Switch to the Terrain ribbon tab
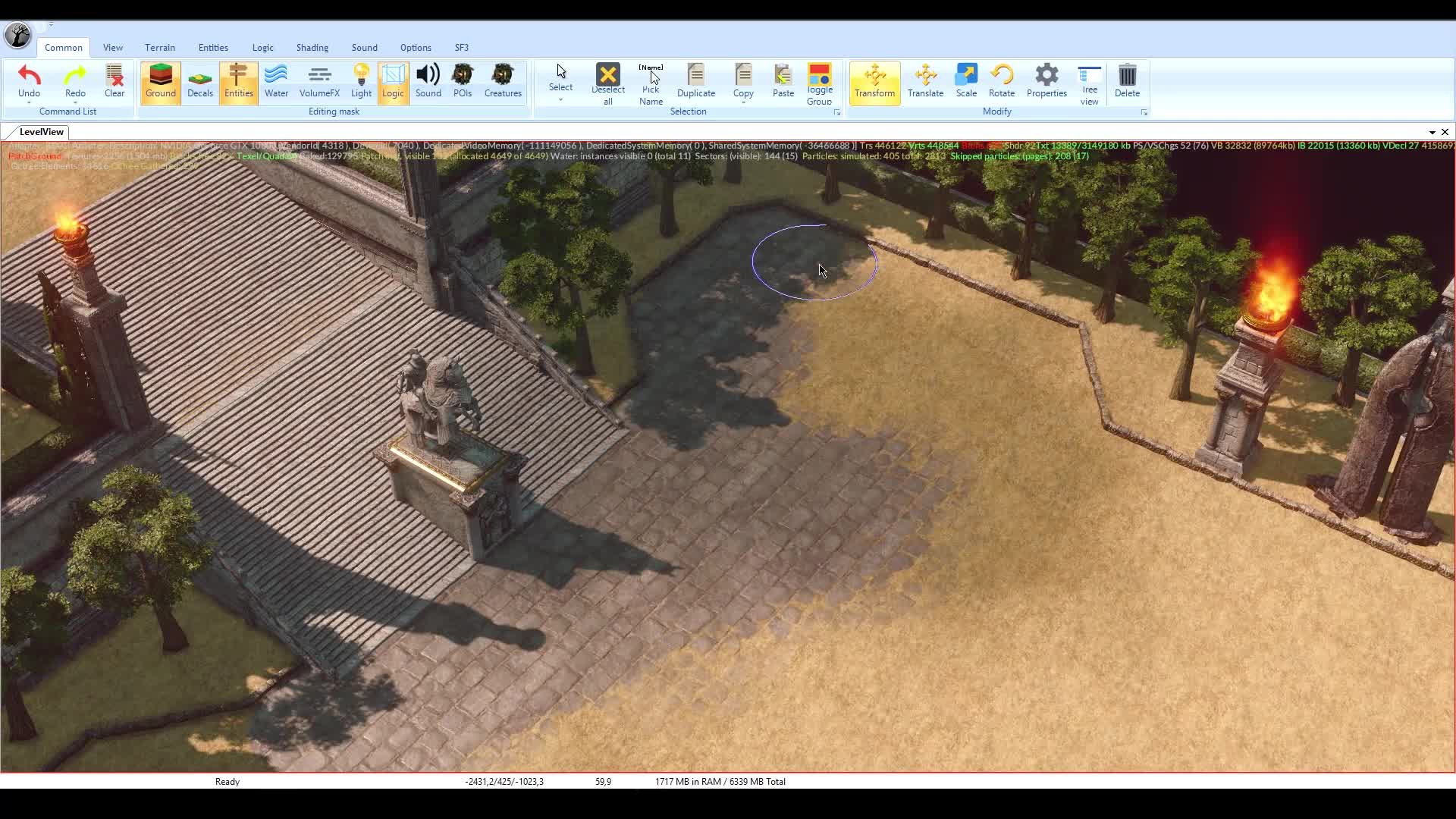The width and height of the screenshot is (1456, 819). click(160, 47)
